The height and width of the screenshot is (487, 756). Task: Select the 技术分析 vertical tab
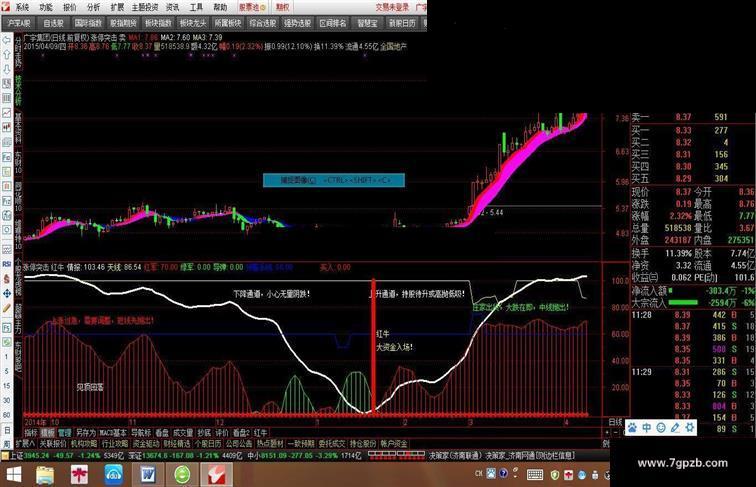tap(18, 90)
